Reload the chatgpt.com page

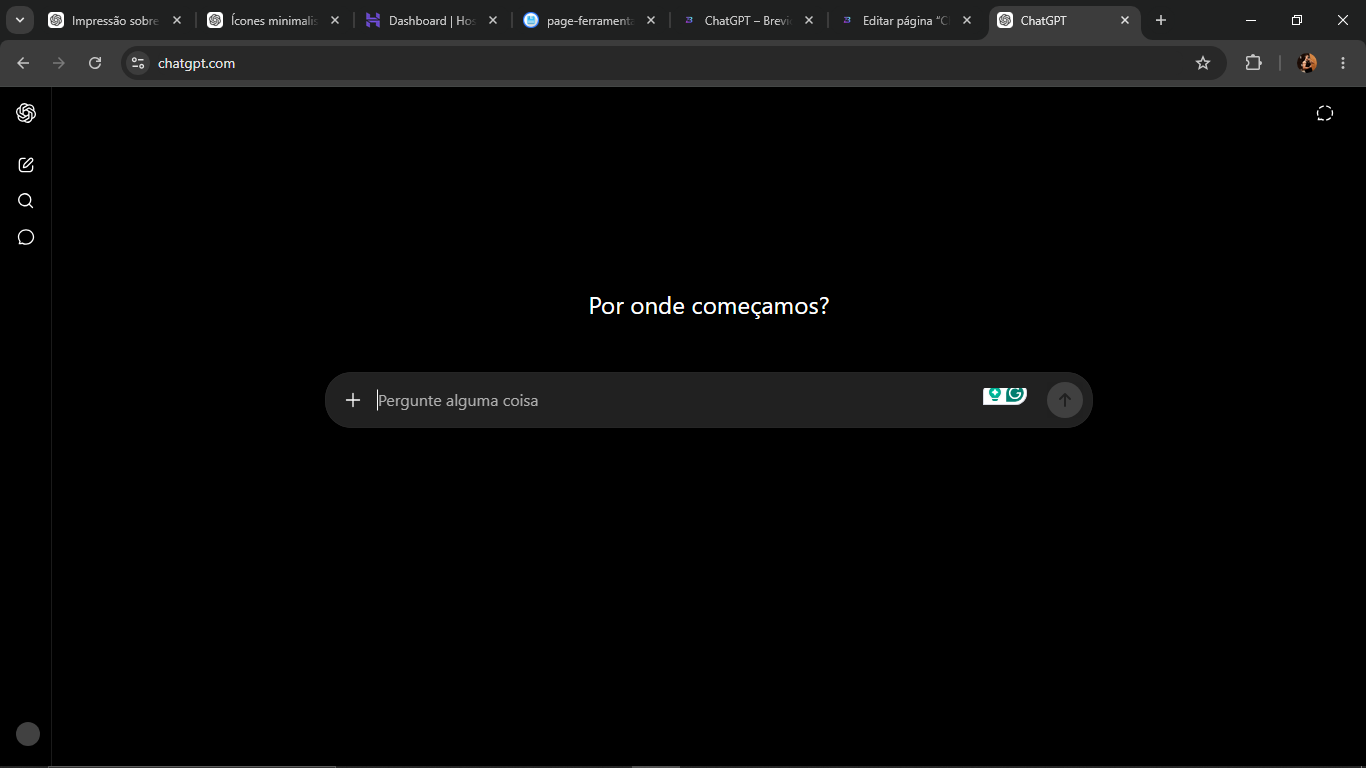tap(95, 63)
